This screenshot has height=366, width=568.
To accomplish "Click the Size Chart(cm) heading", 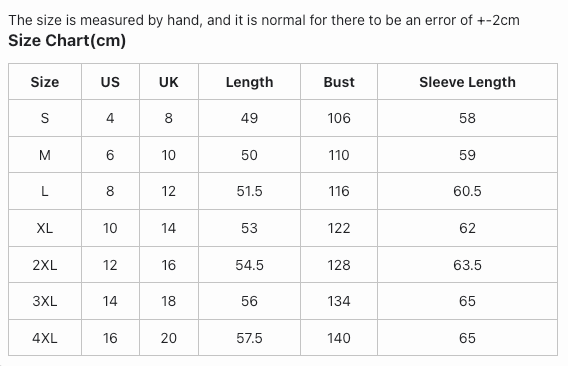I will coord(67,40).
